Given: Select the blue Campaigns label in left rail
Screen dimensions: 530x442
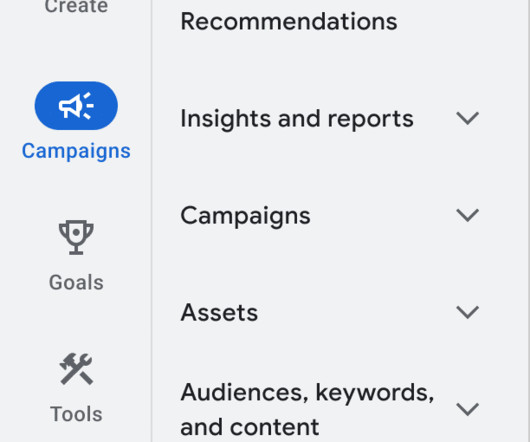Looking at the screenshot, I should 76,151.
